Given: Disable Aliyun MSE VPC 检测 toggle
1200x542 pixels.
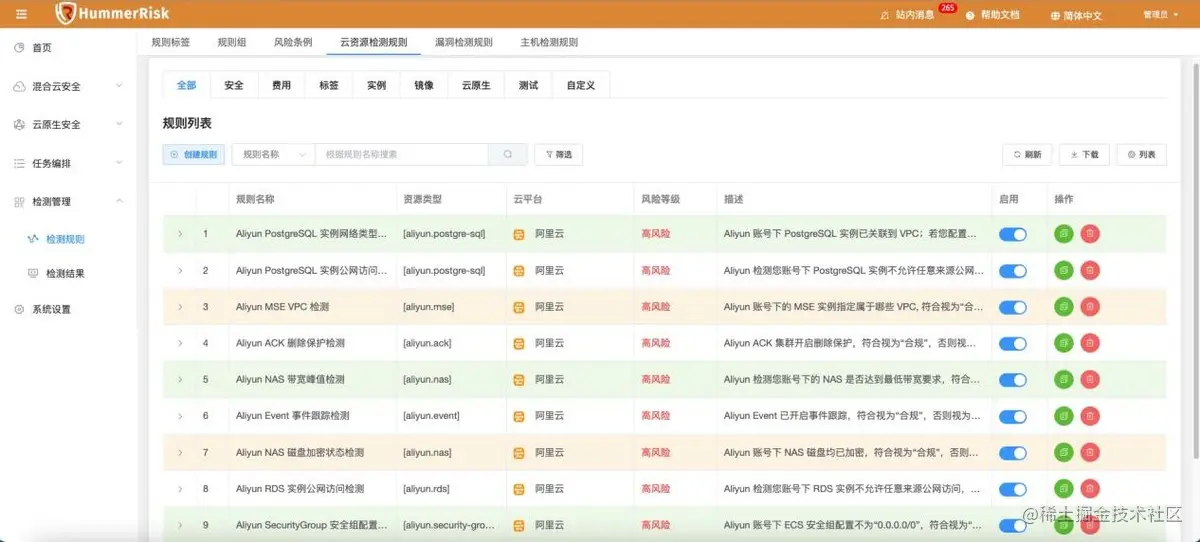Looking at the screenshot, I should tap(1013, 307).
